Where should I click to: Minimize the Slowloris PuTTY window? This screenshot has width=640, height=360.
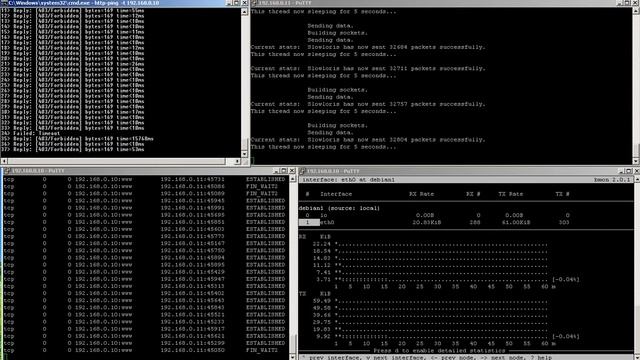coord(620,3)
